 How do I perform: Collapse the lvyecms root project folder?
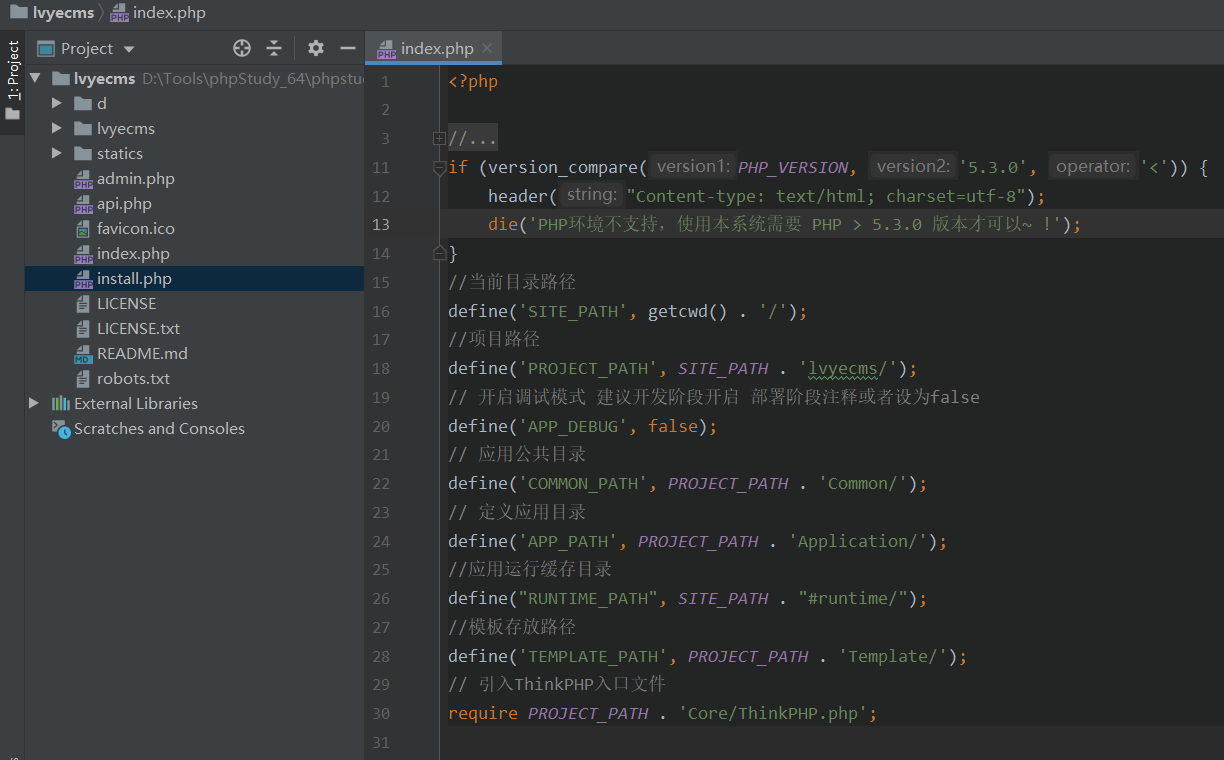pos(35,78)
